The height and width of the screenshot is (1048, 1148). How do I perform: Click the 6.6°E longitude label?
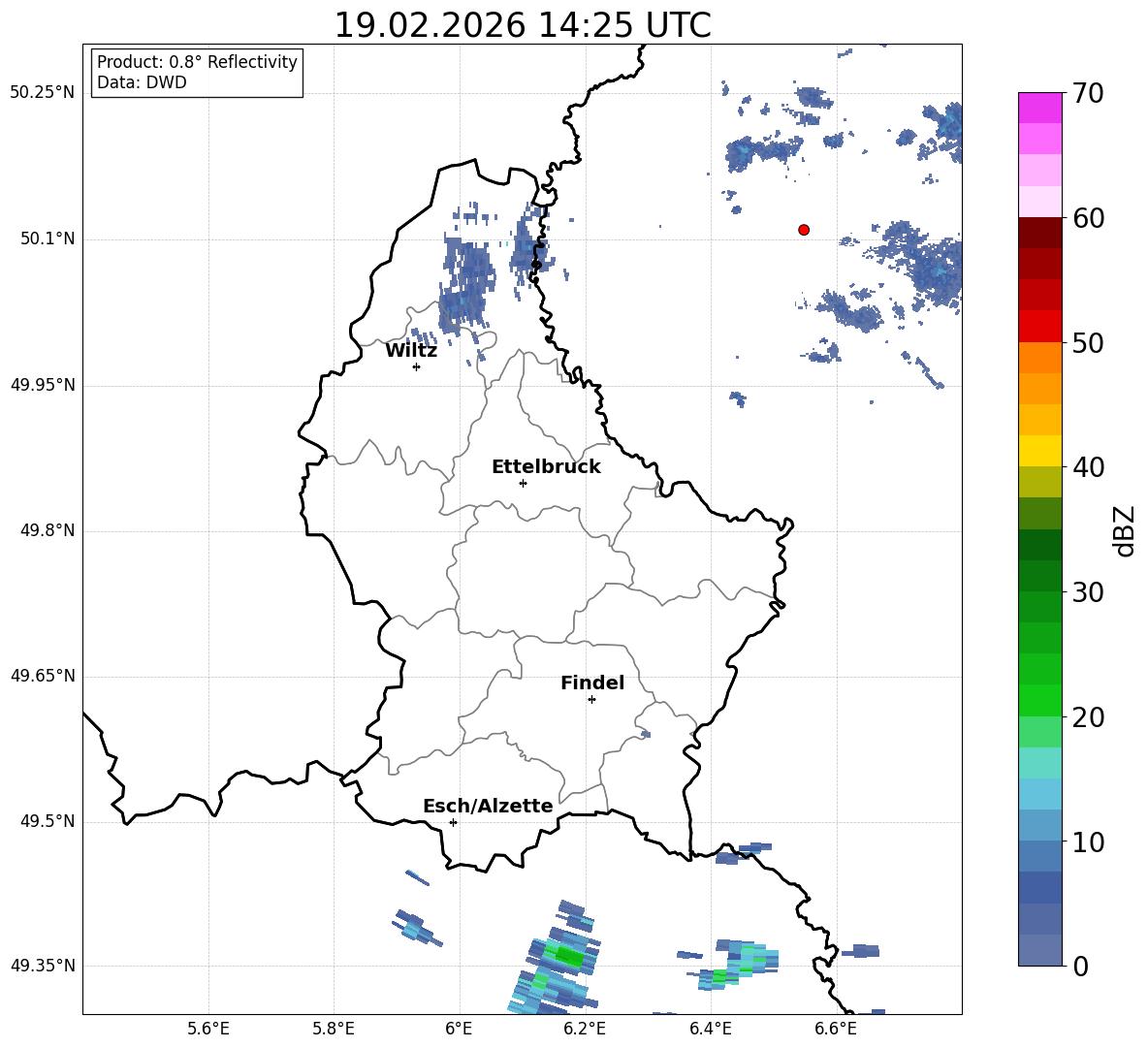coord(836,1029)
